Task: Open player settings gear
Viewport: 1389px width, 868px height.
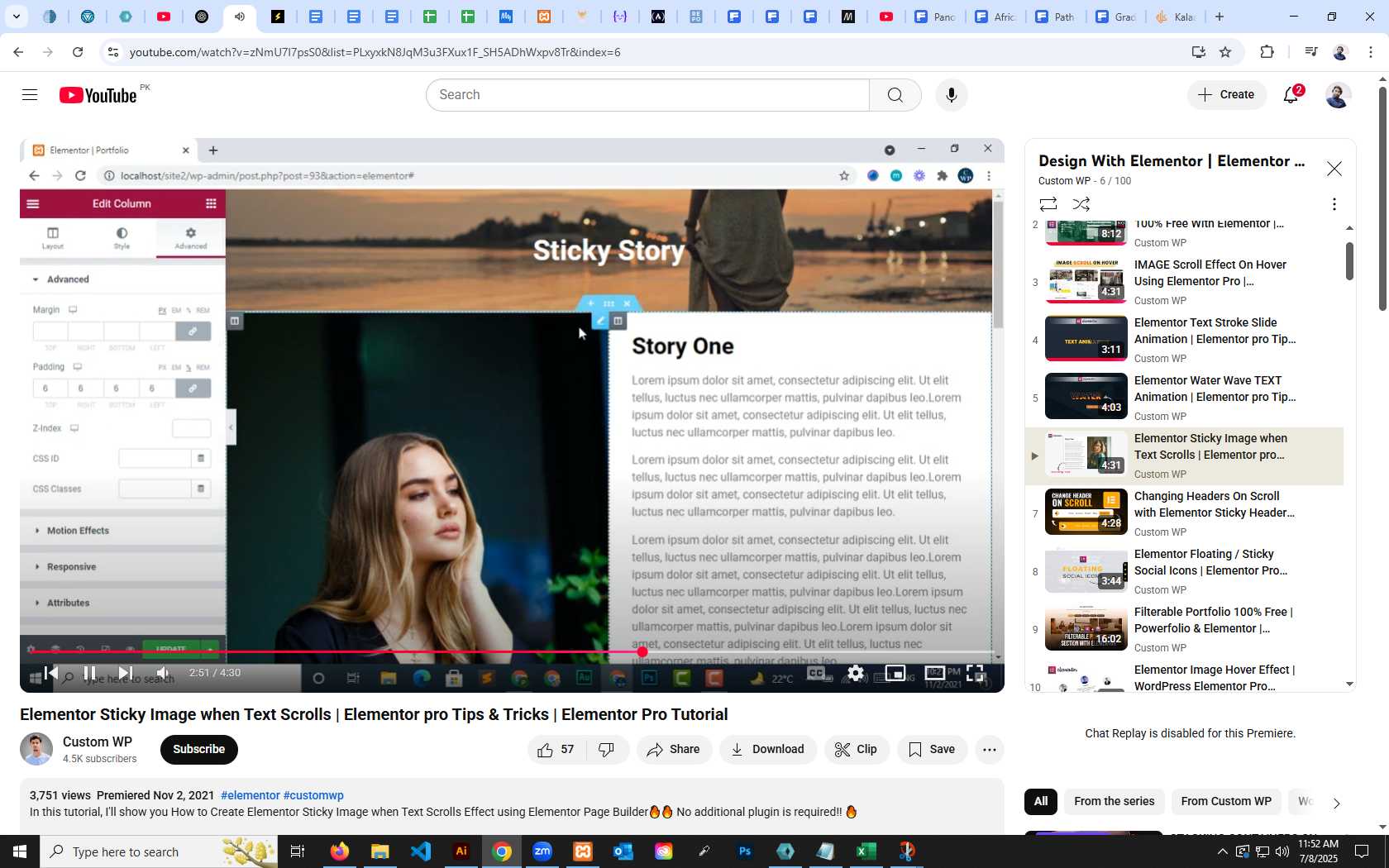Action: pyautogui.click(x=856, y=673)
